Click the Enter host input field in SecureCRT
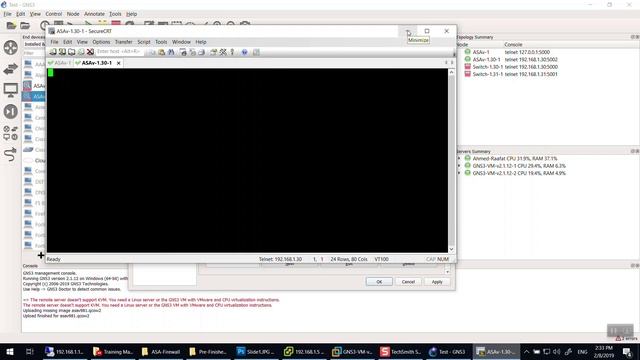Viewport: 640px width, 360px height. (x=119, y=52)
